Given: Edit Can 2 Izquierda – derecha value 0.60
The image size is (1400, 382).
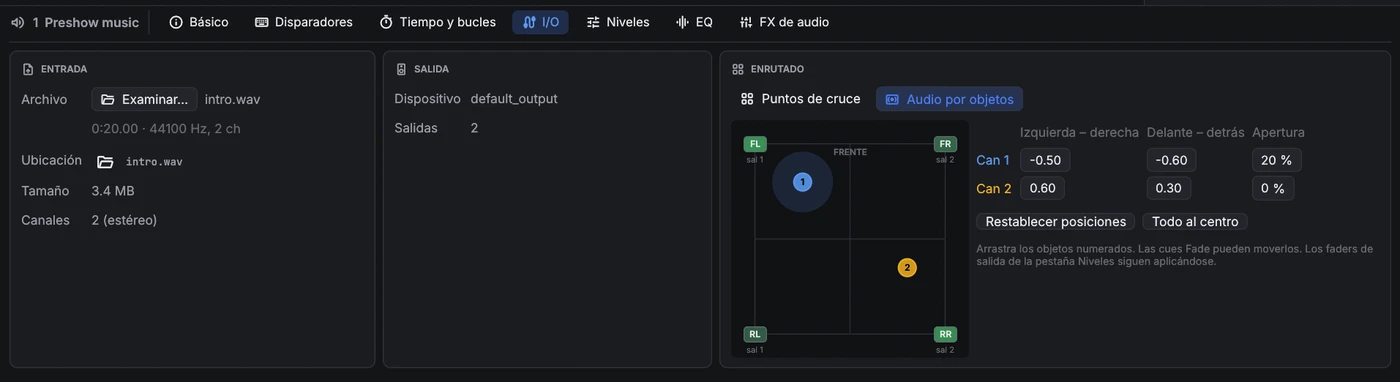Looking at the screenshot, I should (x=1042, y=188).
